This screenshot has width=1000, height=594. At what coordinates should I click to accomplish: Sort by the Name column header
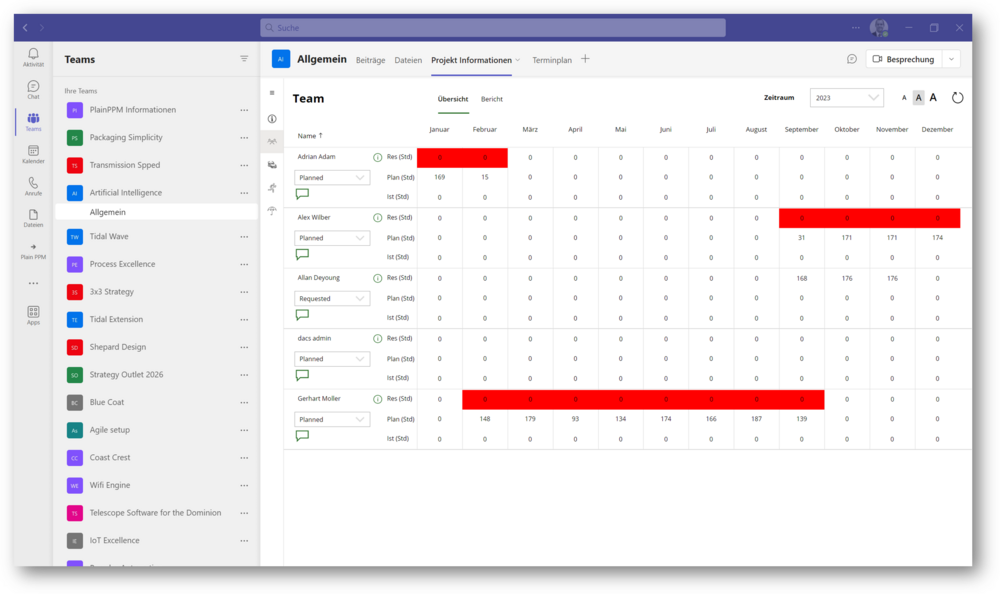point(309,135)
